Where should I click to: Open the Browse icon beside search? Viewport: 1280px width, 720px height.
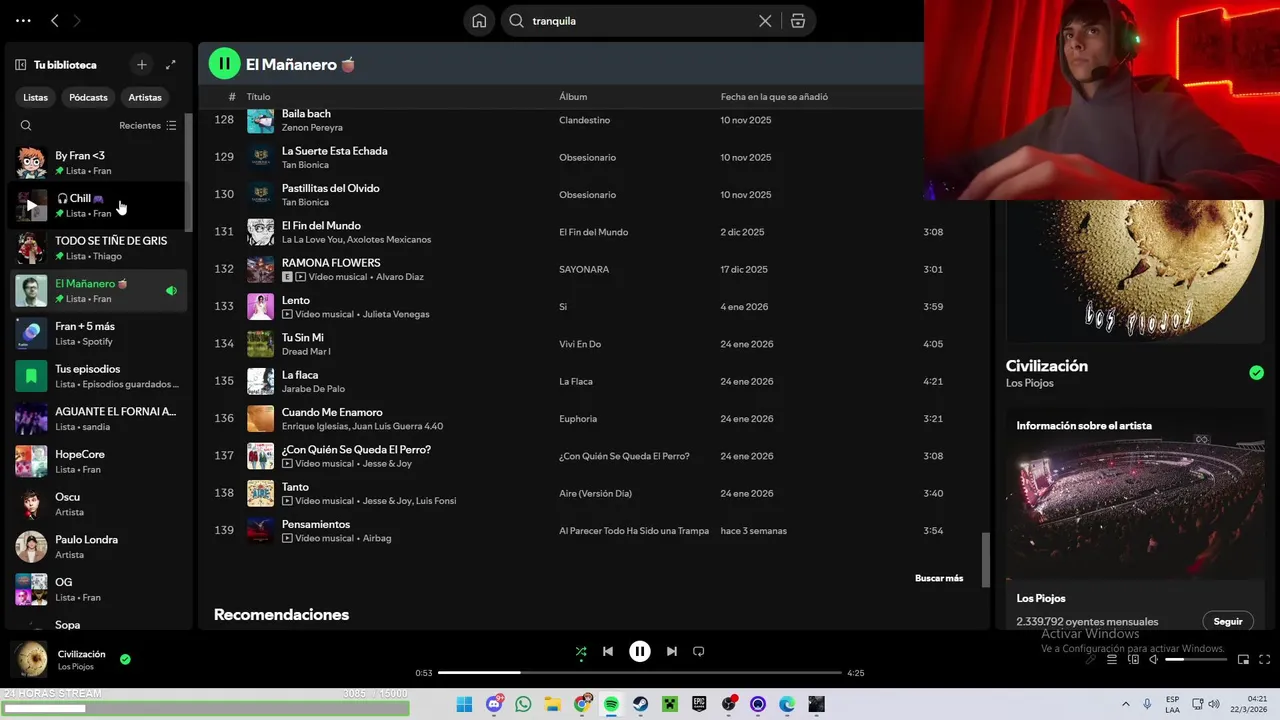(x=798, y=21)
